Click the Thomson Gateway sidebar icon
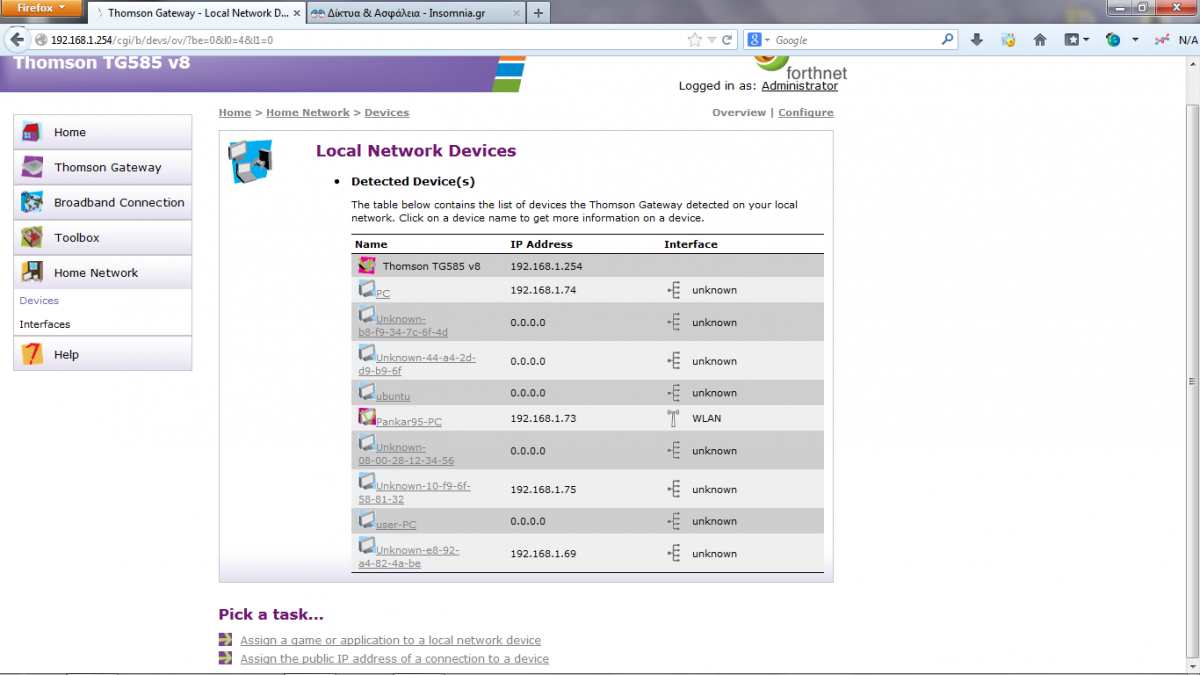This screenshot has width=1200, height=675. tap(32, 167)
